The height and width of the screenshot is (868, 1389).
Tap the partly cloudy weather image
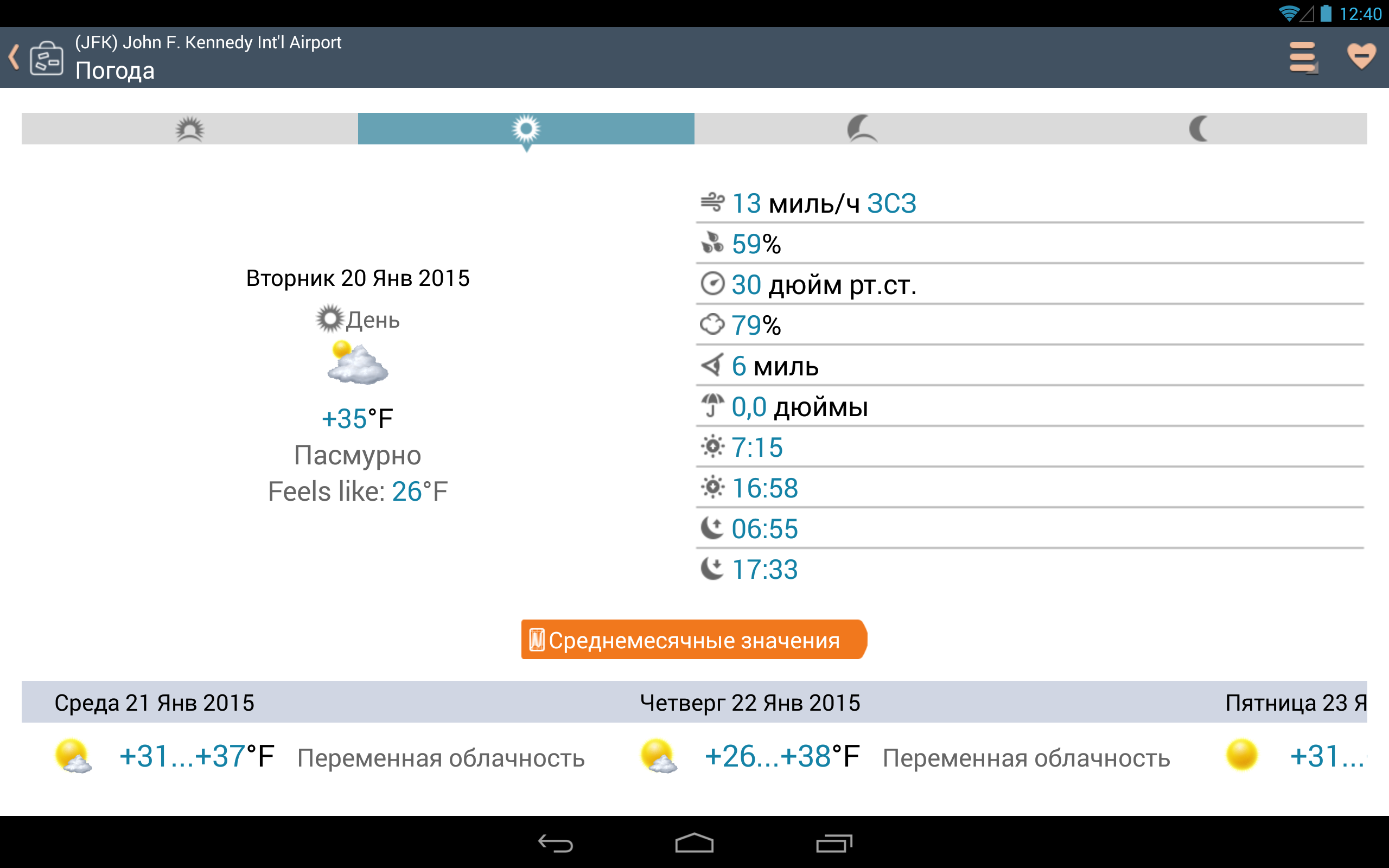[x=357, y=364]
